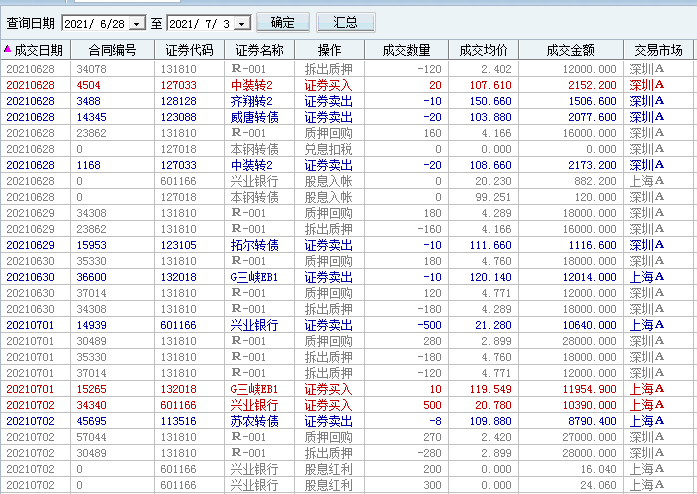Sort by the 成交数量 column header
The width and height of the screenshot is (697, 494).
click(x=406, y=50)
